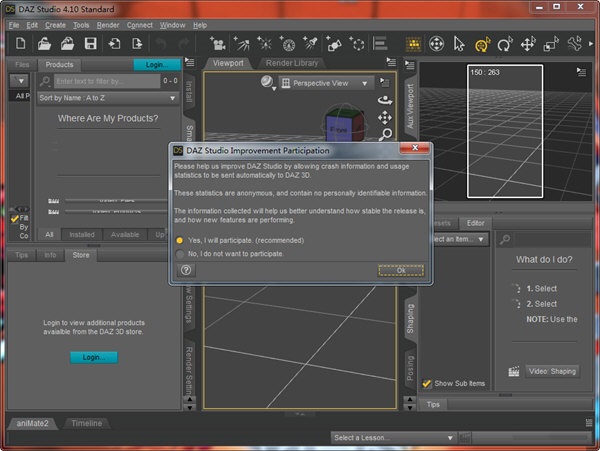Click the video clapperboard icon

click(x=514, y=371)
